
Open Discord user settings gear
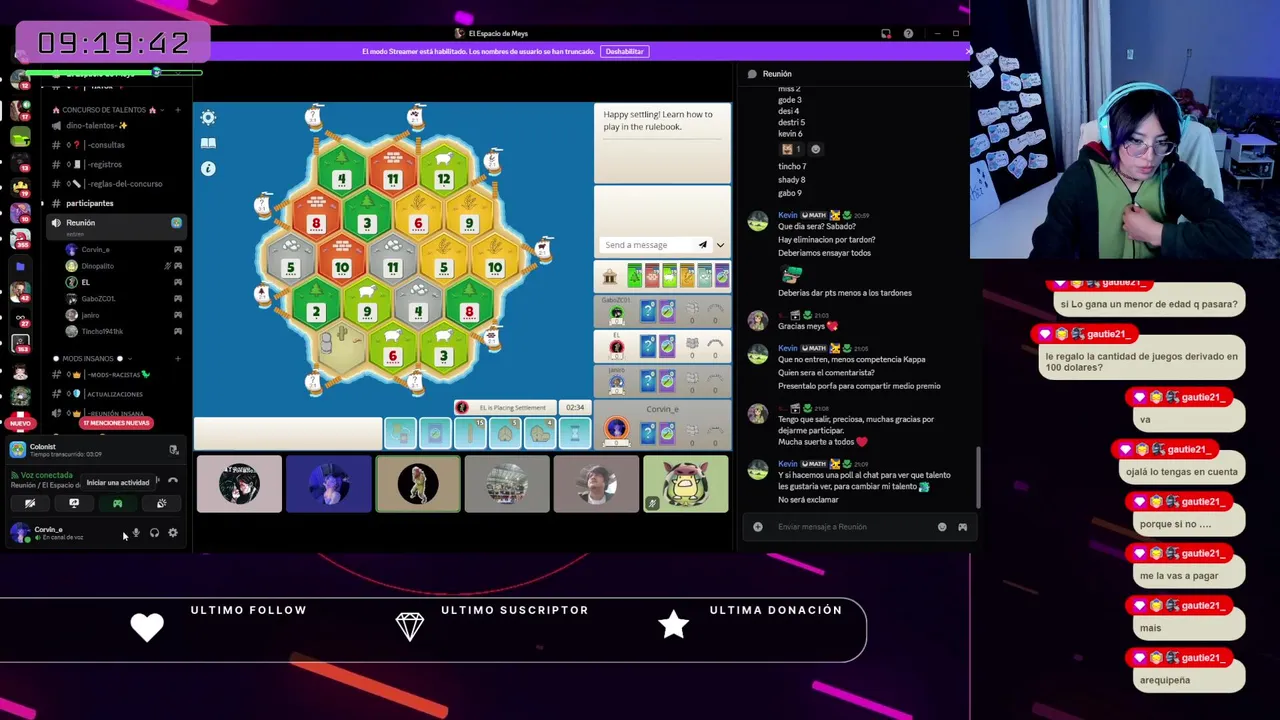(172, 533)
